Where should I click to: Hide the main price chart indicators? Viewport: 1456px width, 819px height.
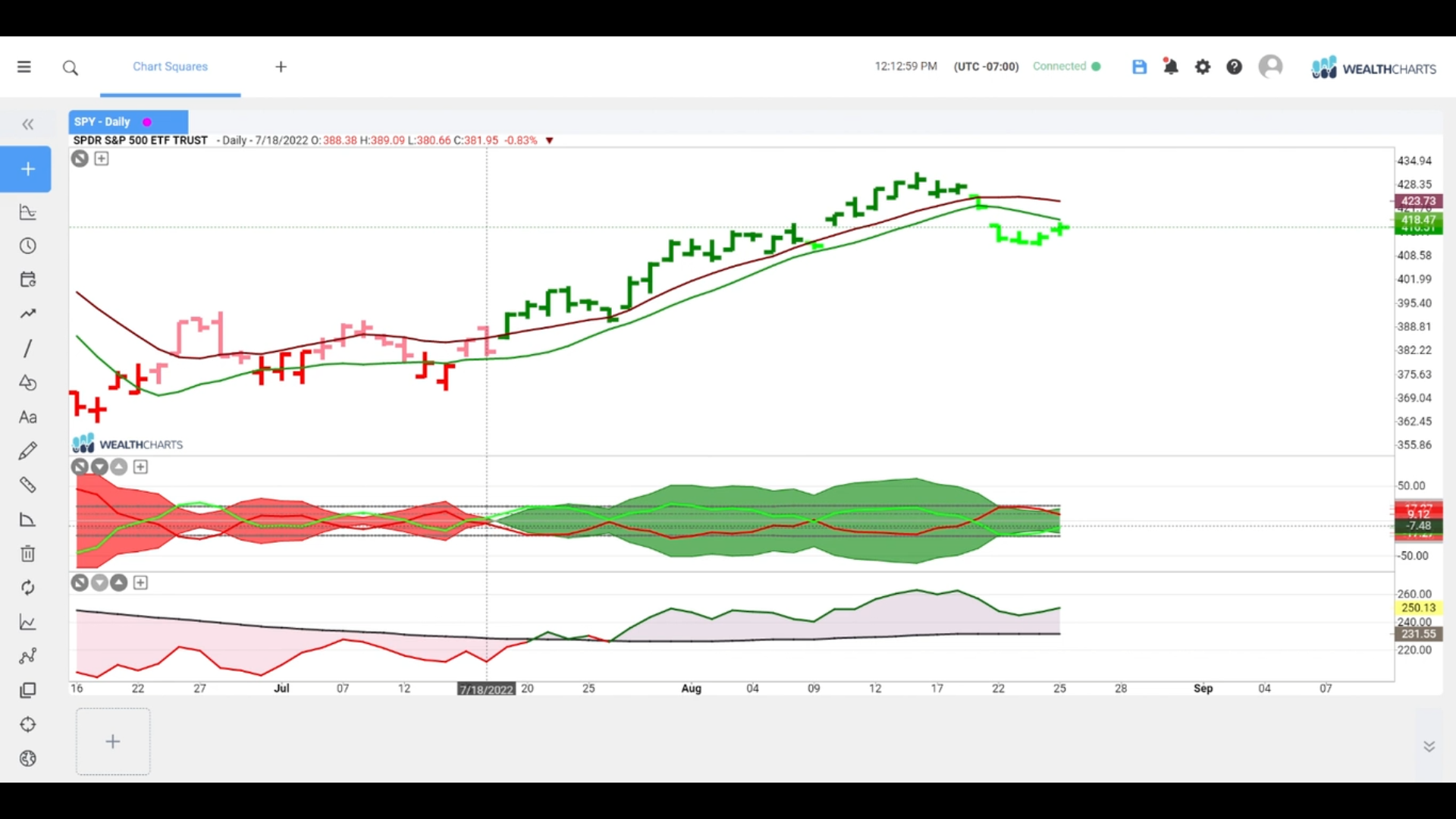(80, 158)
